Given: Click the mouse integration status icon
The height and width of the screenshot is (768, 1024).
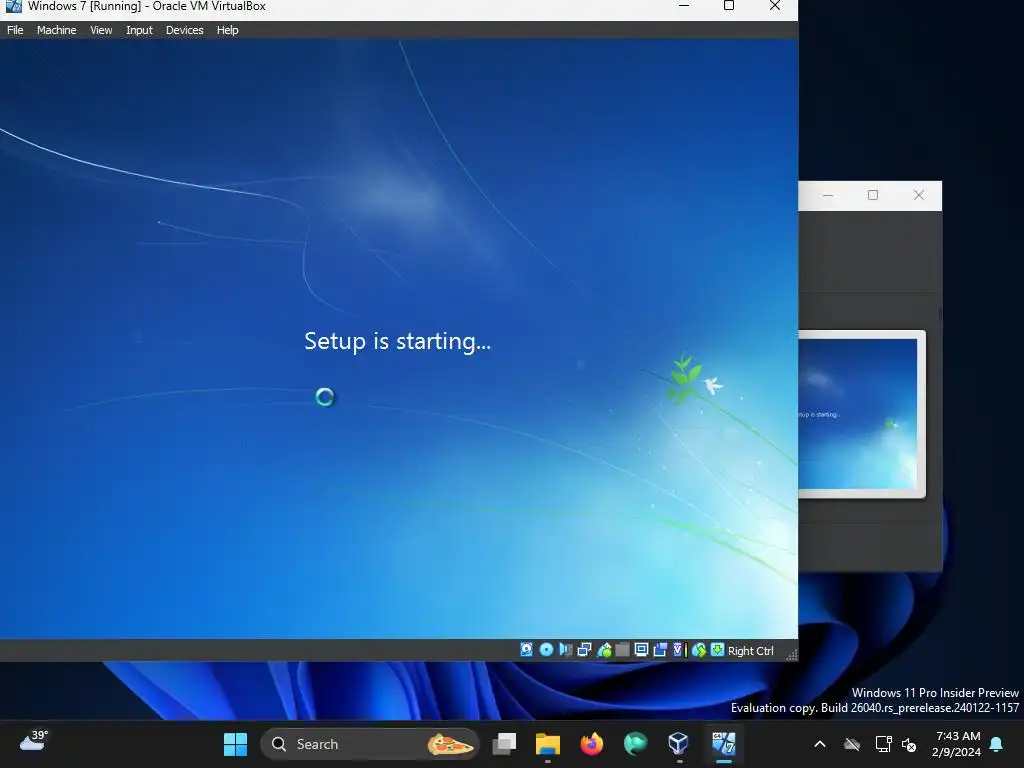Looking at the screenshot, I should [x=699, y=650].
